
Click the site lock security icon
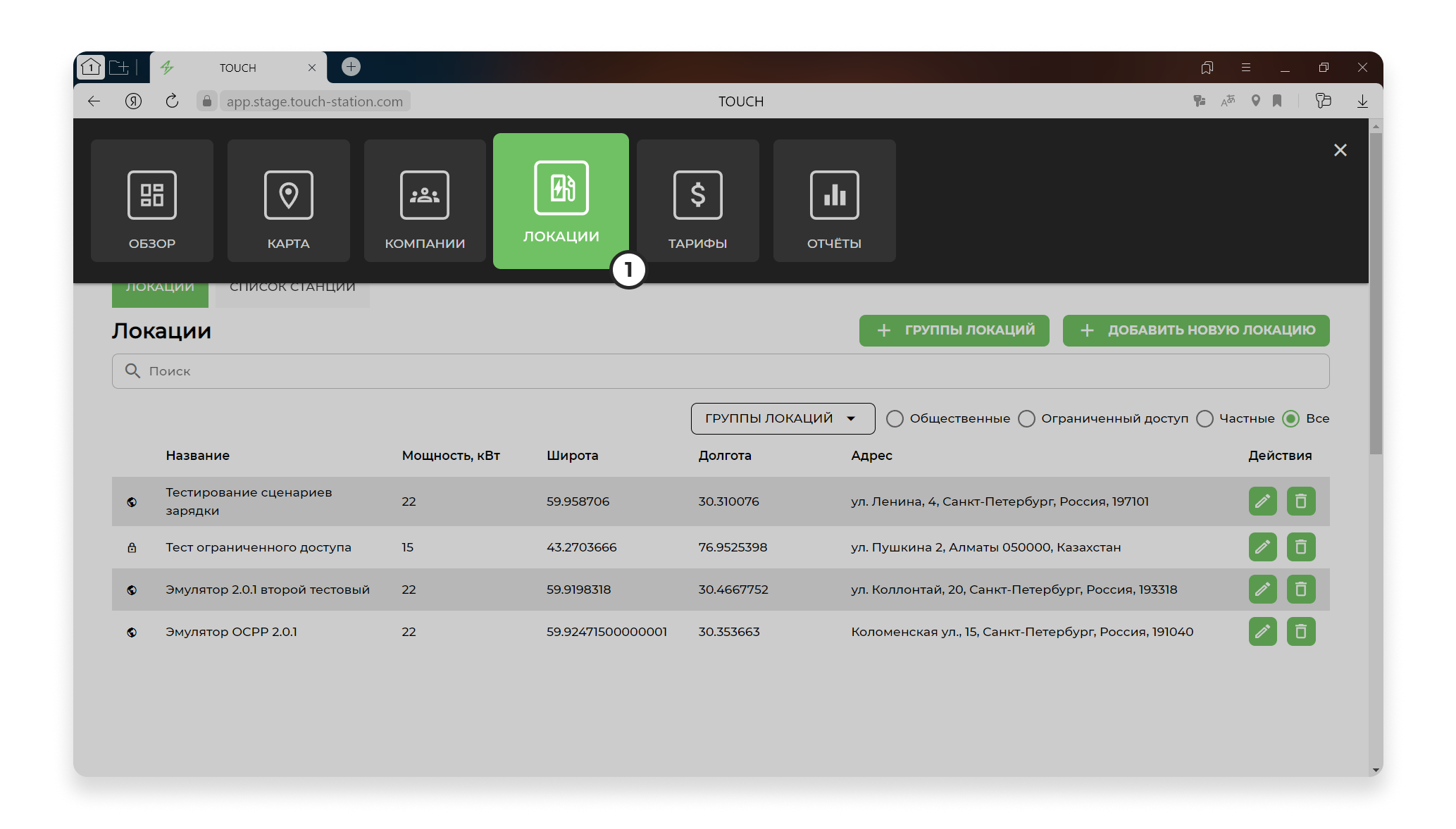[x=206, y=101]
